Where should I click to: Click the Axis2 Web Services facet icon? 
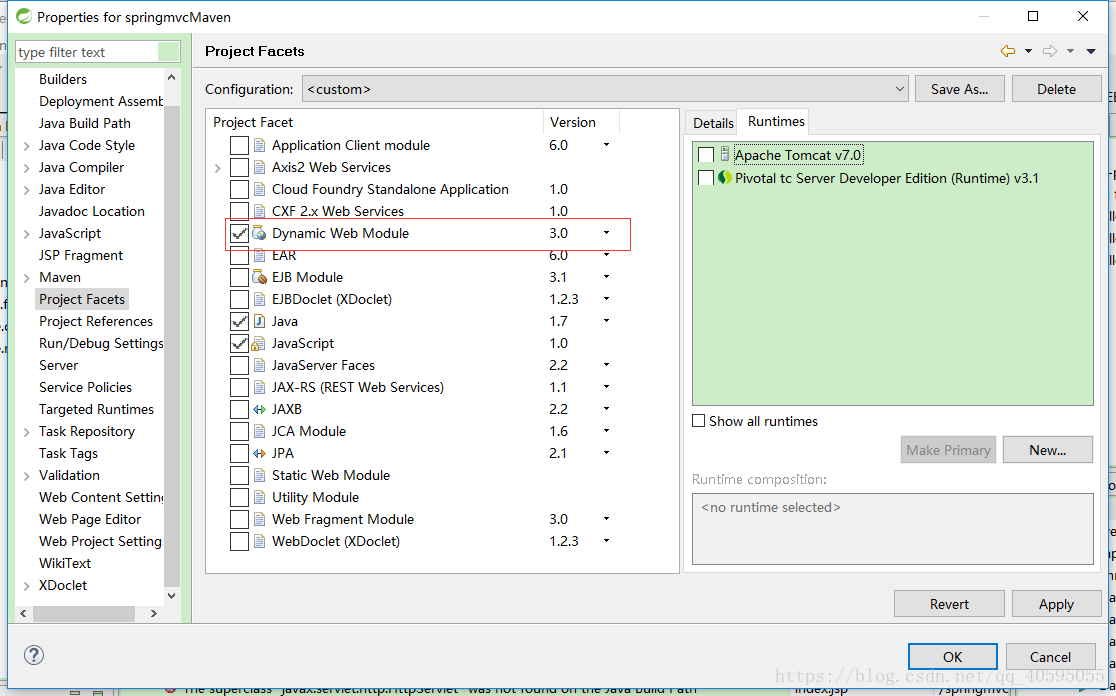tap(259, 167)
